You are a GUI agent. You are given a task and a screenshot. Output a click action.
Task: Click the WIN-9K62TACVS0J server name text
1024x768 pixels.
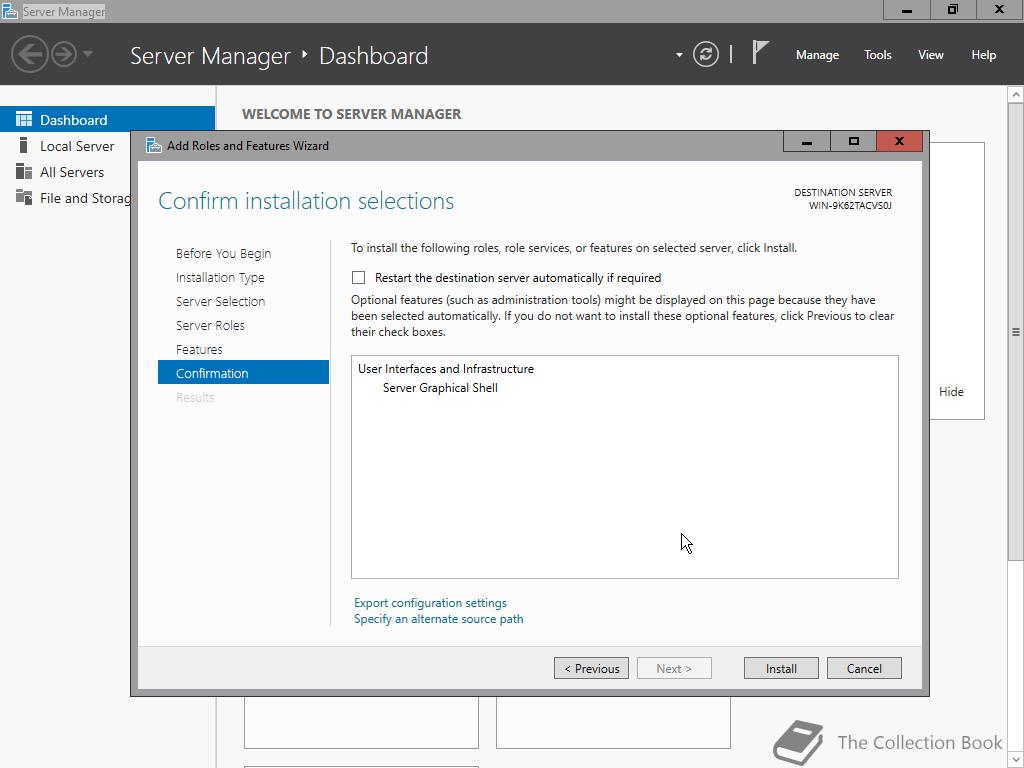tap(850, 206)
